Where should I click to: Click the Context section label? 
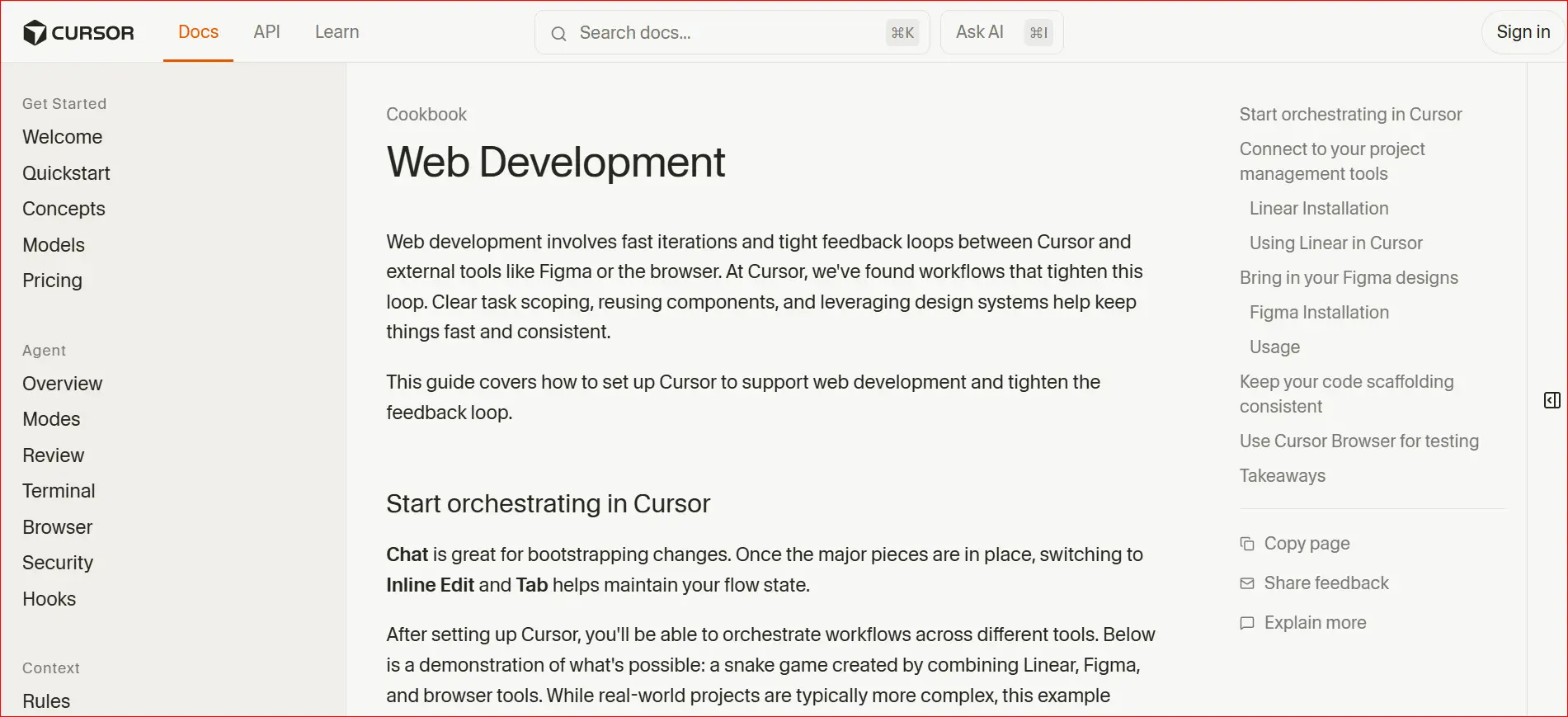pos(51,668)
